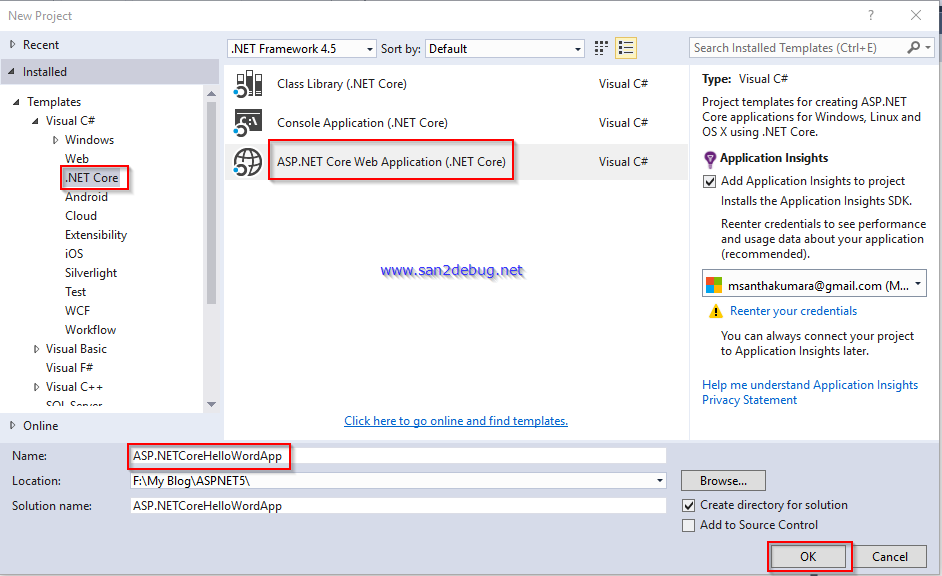
Task: Select ASP.NET Core Web Application (.NET Core) template
Action: click(x=456, y=162)
